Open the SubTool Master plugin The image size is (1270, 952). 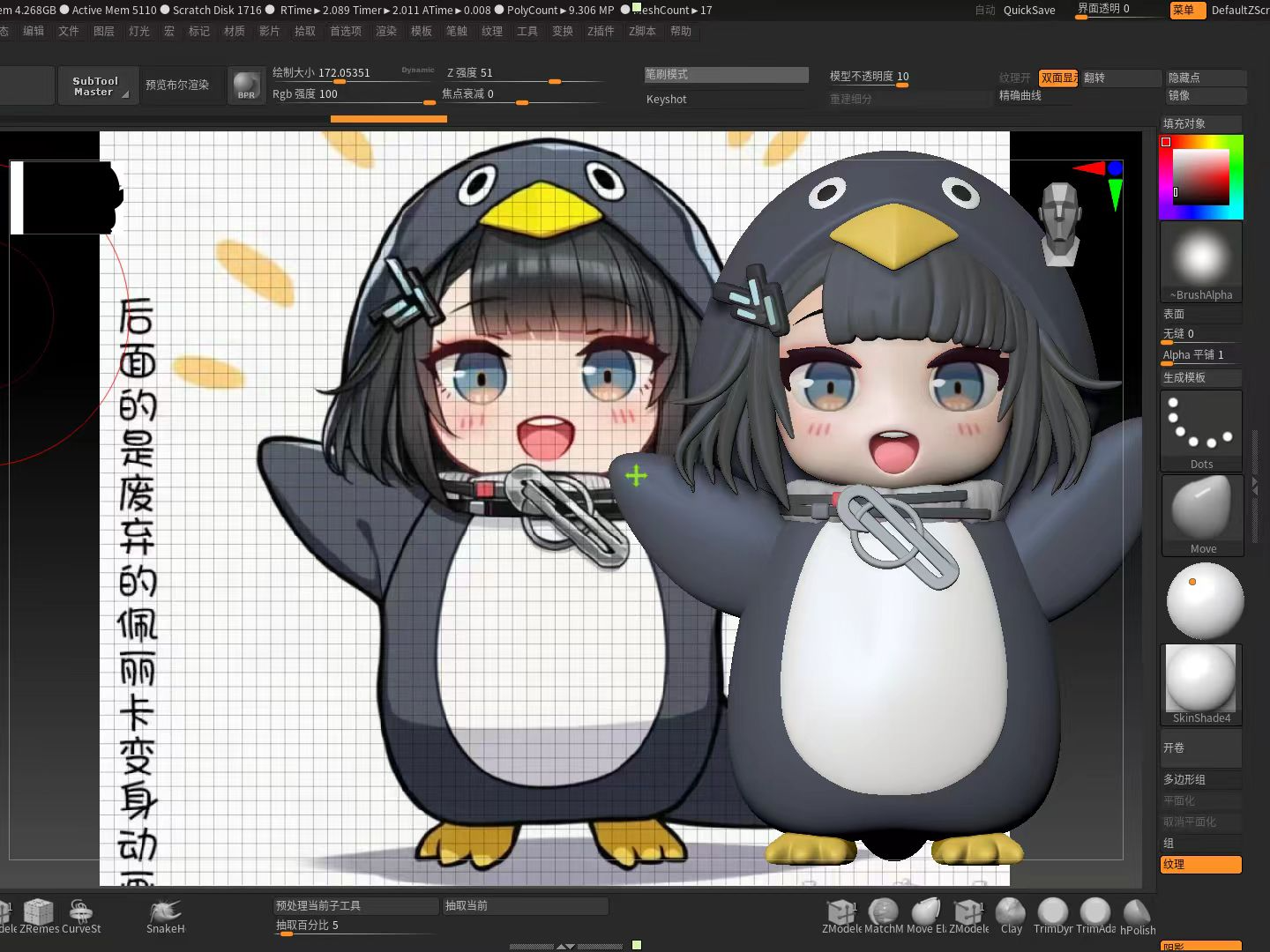click(x=96, y=86)
